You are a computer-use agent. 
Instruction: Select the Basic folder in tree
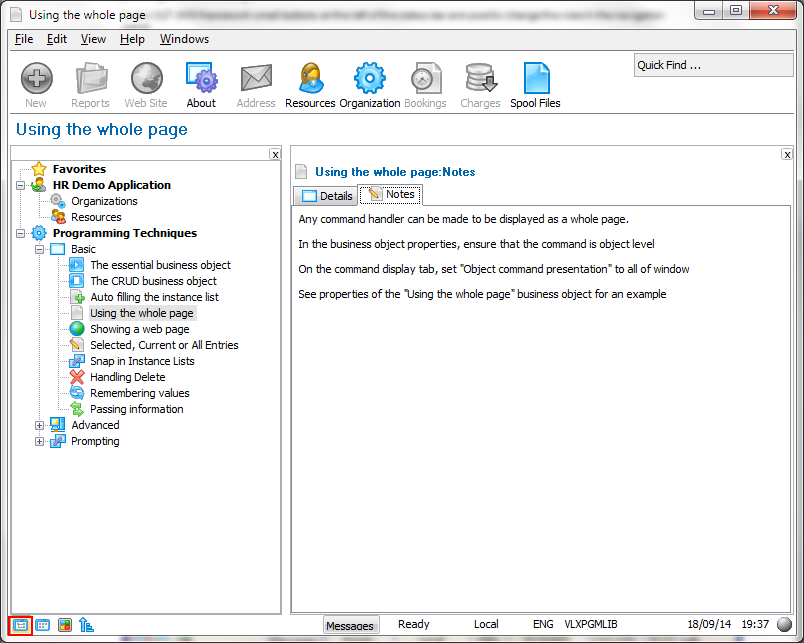tap(83, 249)
